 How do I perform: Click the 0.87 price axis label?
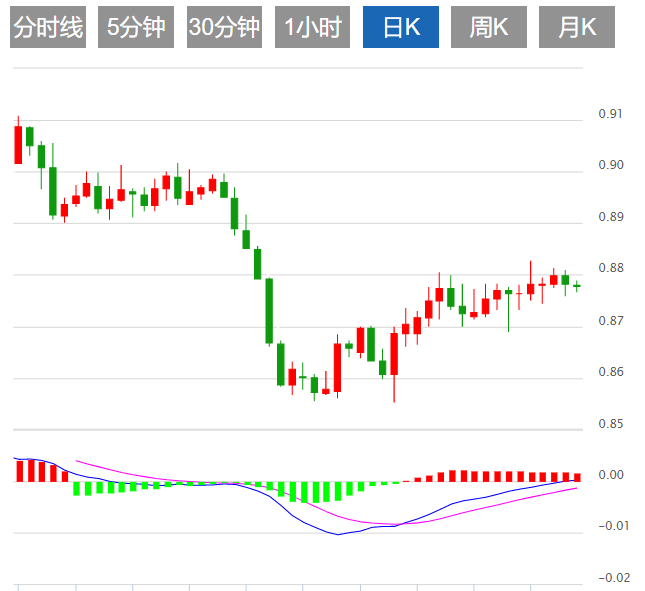(x=610, y=320)
